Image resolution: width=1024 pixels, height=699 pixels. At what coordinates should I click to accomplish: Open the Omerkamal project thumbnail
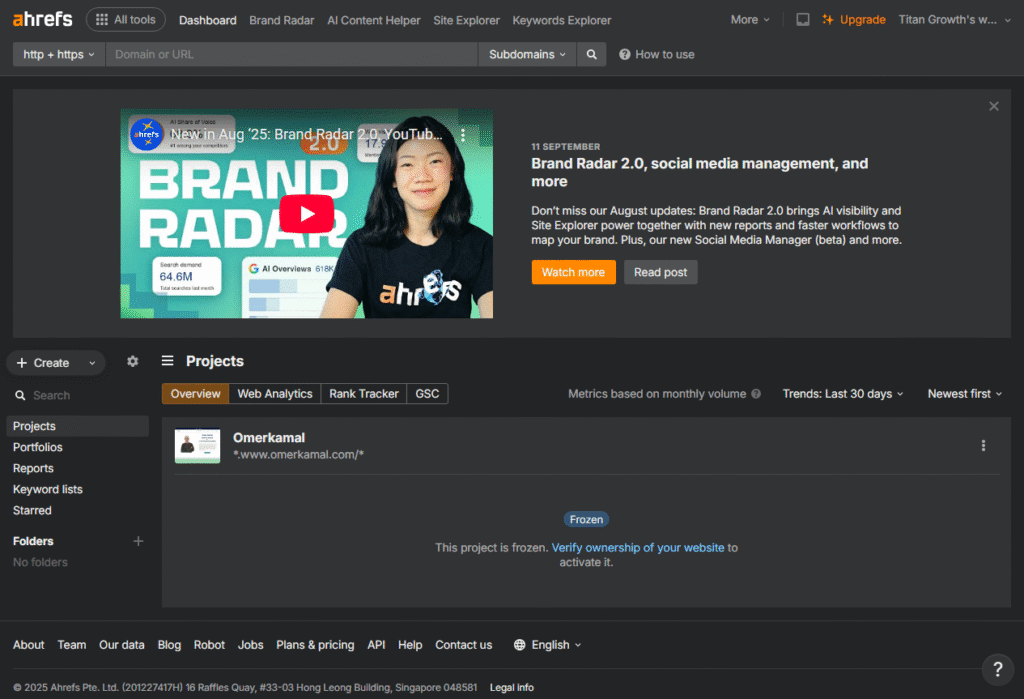coord(197,446)
